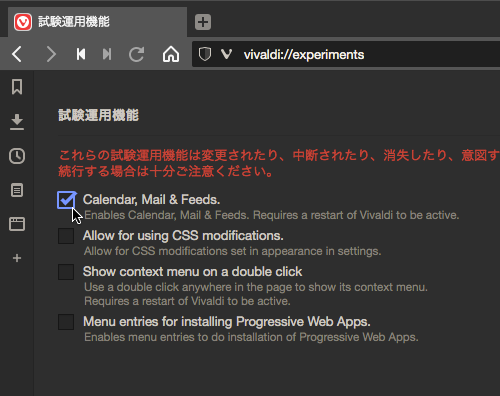The height and width of the screenshot is (396, 500).
Task: Go back with the Back arrow
Action: coord(17,54)
